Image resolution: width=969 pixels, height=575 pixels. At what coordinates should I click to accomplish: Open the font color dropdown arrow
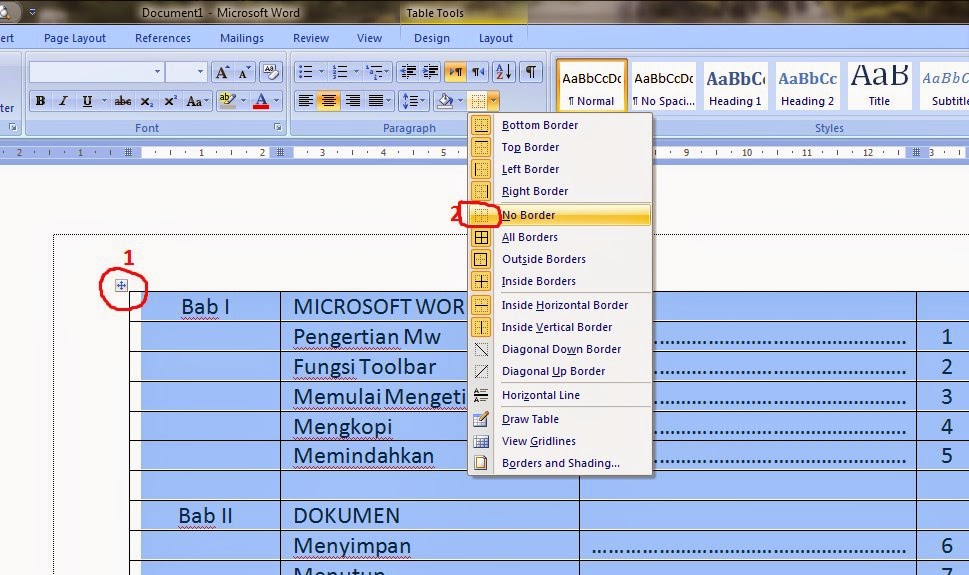(x=276, y=101)
